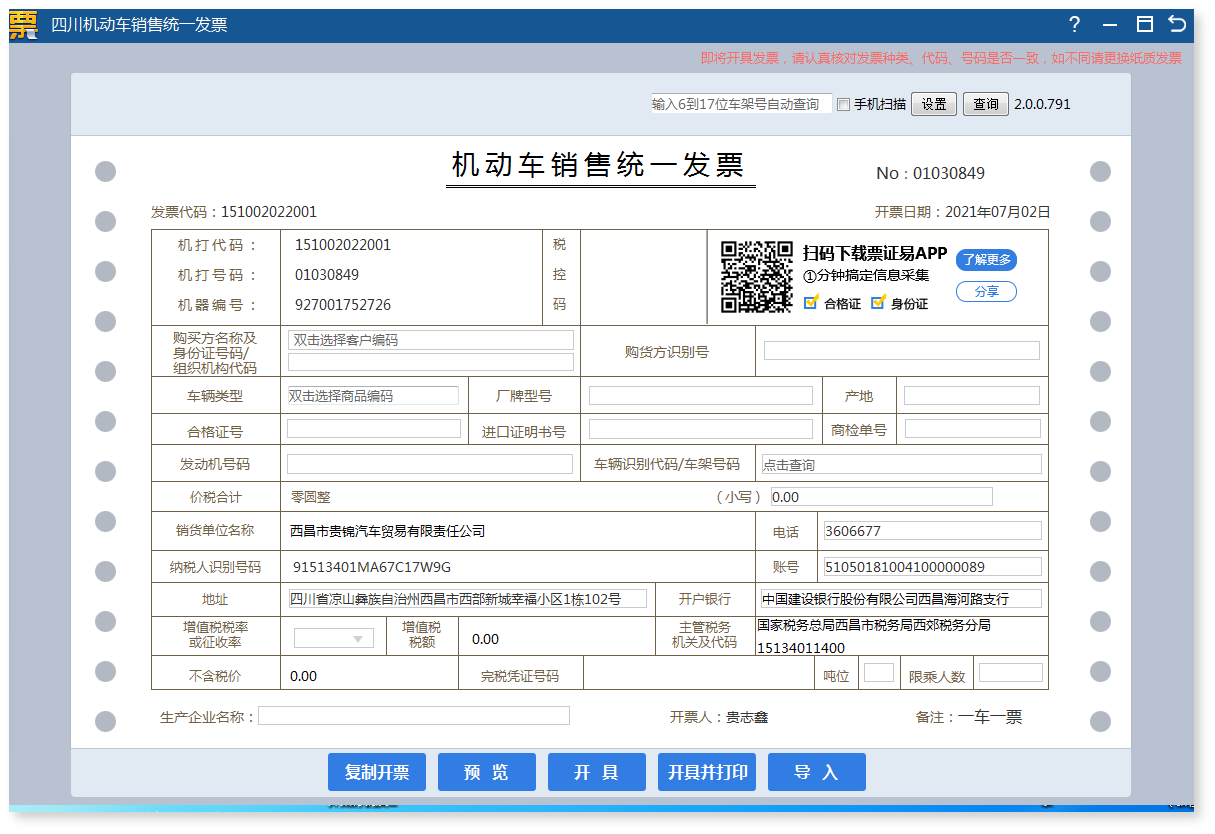Click the 机打号码 value 01030849
This screenshot has width=1215, height=834.
point(327,275)
